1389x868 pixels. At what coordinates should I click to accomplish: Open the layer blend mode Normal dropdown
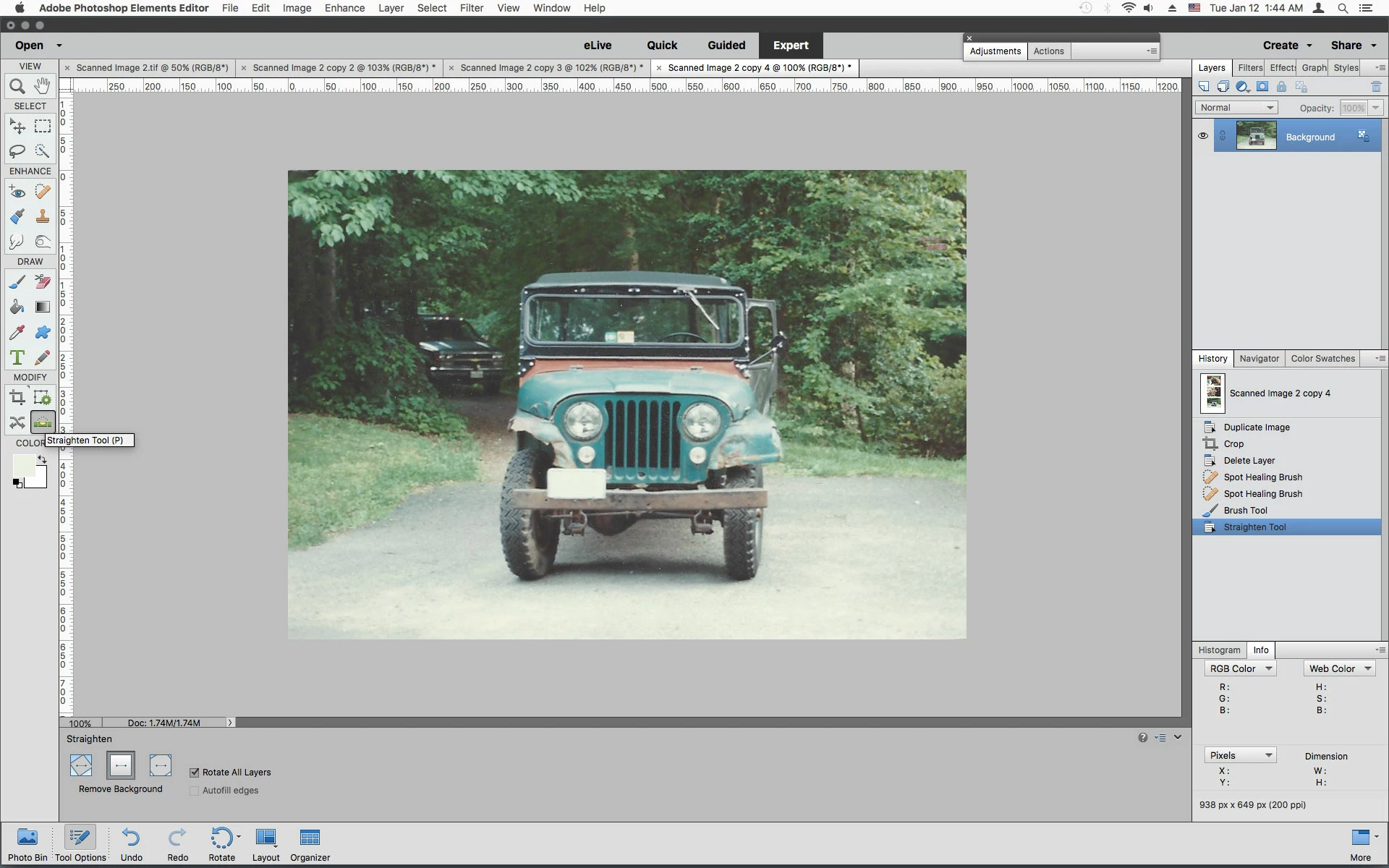(x=1236, y=108)
